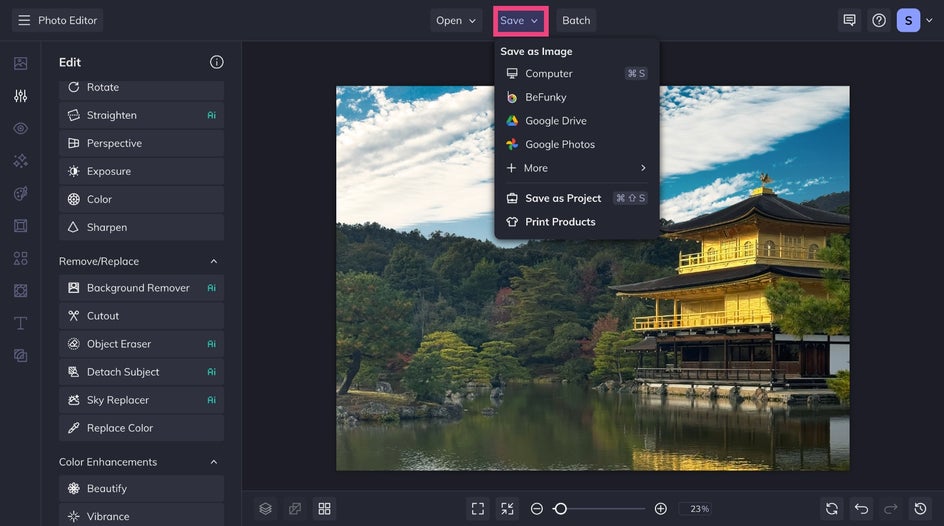This screenshot has width=944, height=526.
Task: Choose Google Drive from Save menu
Action: click(x=556, y=121)
